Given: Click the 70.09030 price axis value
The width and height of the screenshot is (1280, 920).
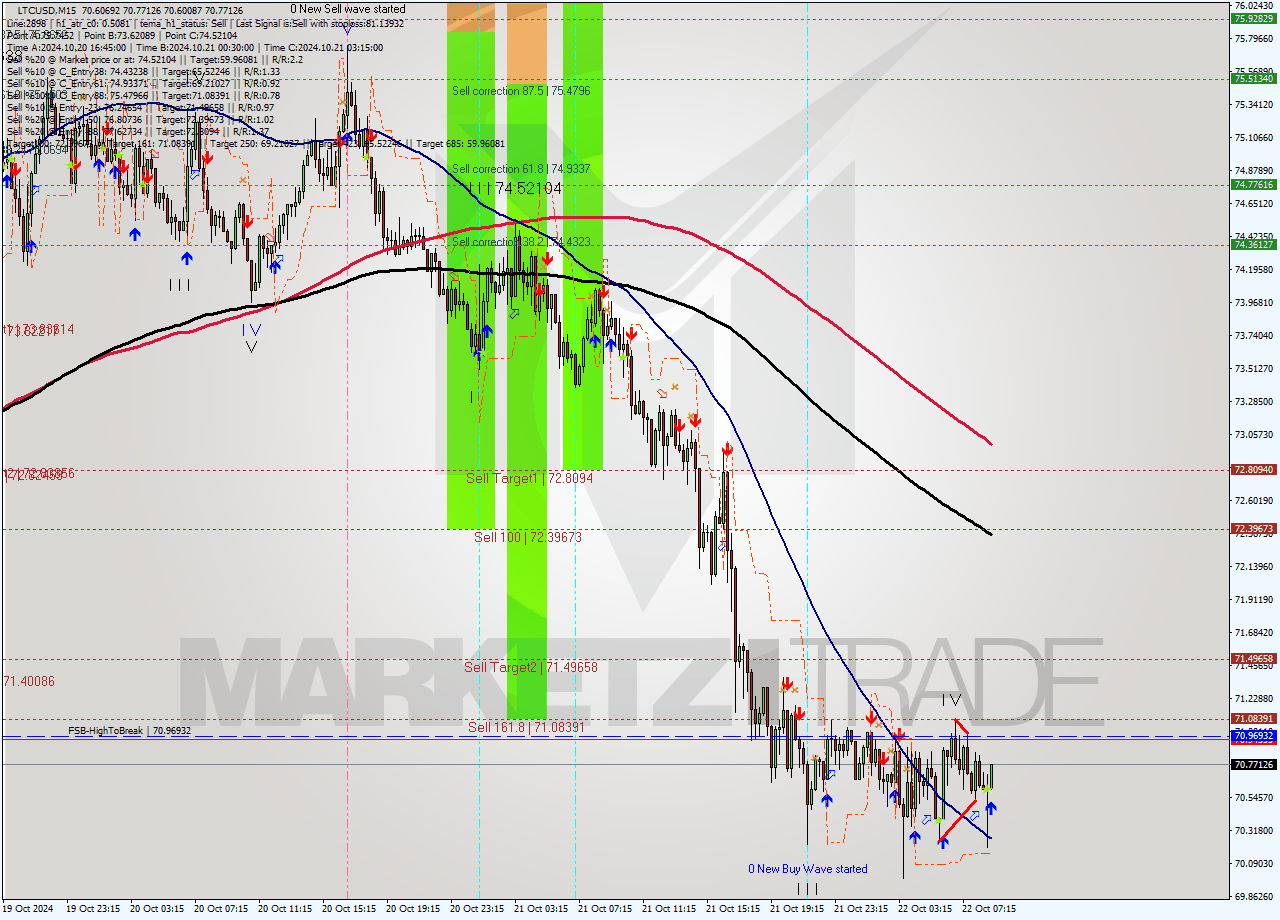Looking at the screenshot, I should click(x=1253, y=863).
